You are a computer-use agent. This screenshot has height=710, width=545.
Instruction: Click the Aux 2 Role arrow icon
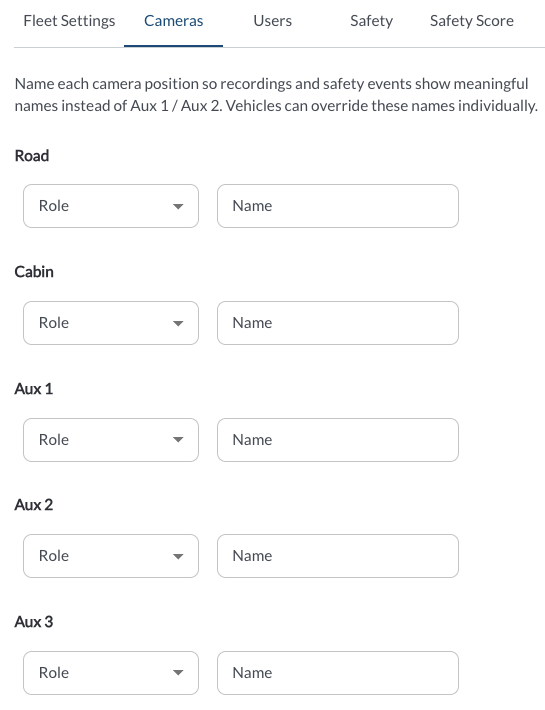[x=178, y=556]
